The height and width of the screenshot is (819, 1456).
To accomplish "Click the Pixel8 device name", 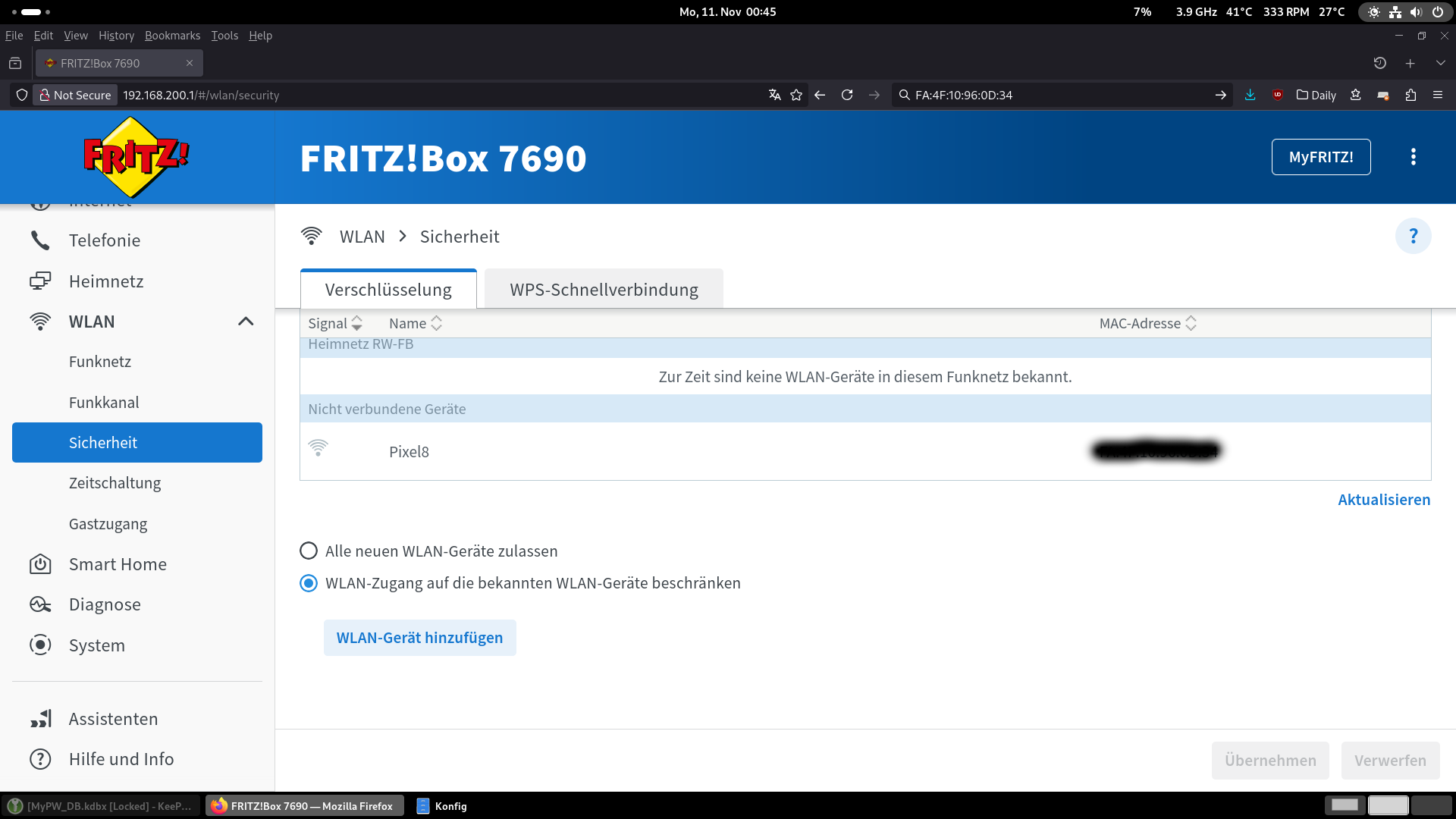I will point(409,452).
